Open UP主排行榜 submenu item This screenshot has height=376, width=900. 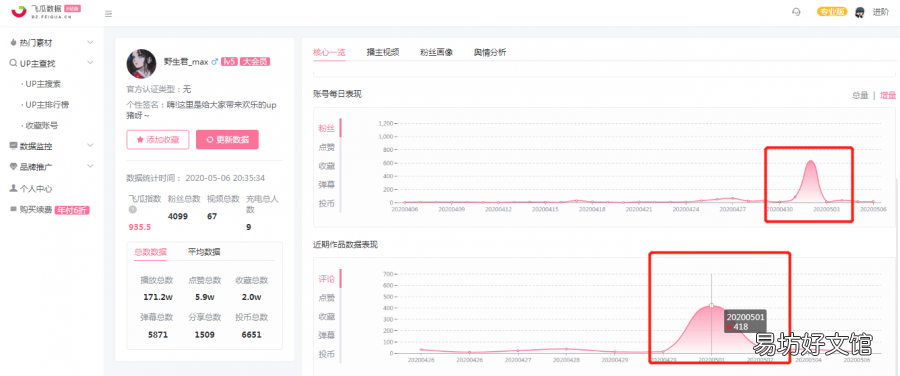point(46,104)
